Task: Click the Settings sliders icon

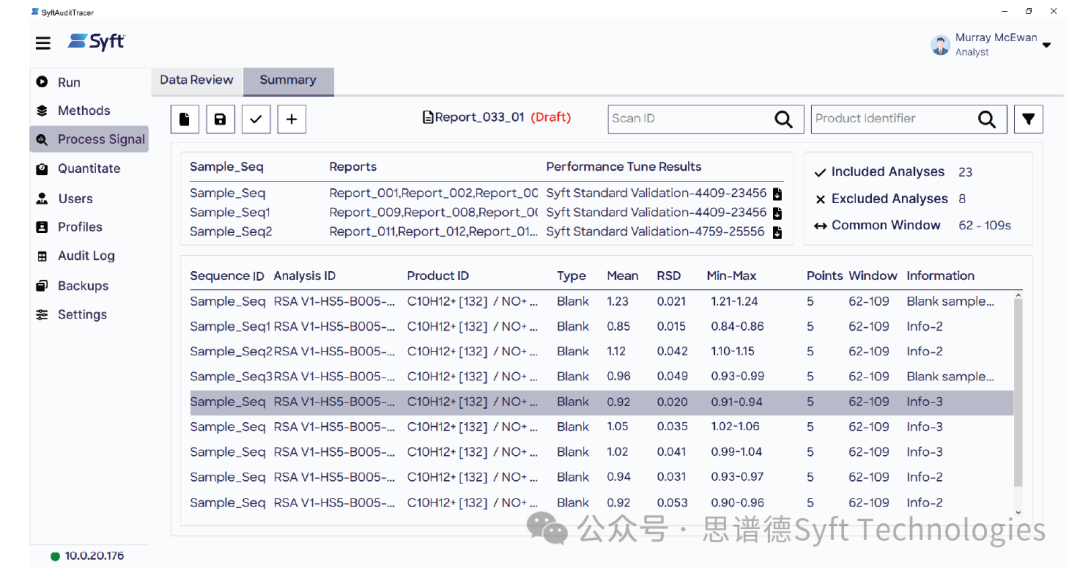Action: [x=42, y=315]
